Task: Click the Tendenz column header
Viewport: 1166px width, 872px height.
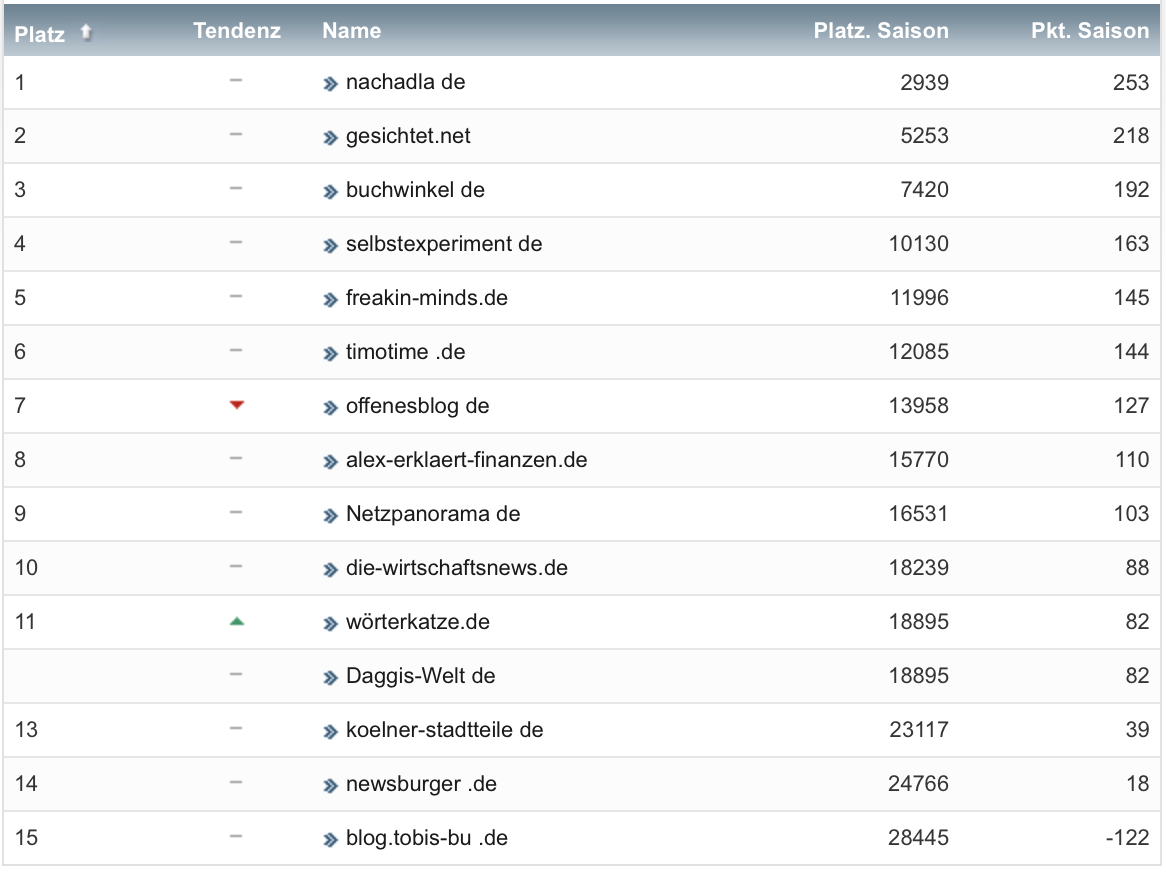Action: (236, 30)
